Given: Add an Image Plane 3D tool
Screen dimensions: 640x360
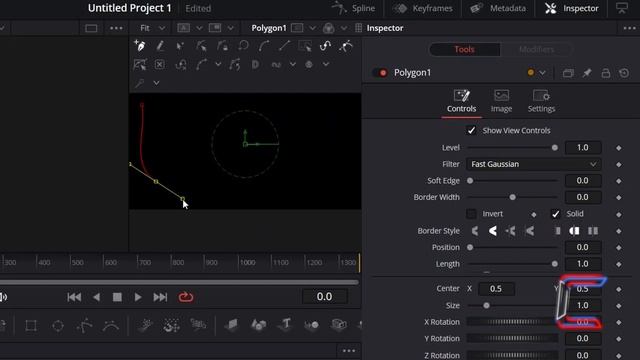Looking at the screenshot, I should [x=232, y=324].
